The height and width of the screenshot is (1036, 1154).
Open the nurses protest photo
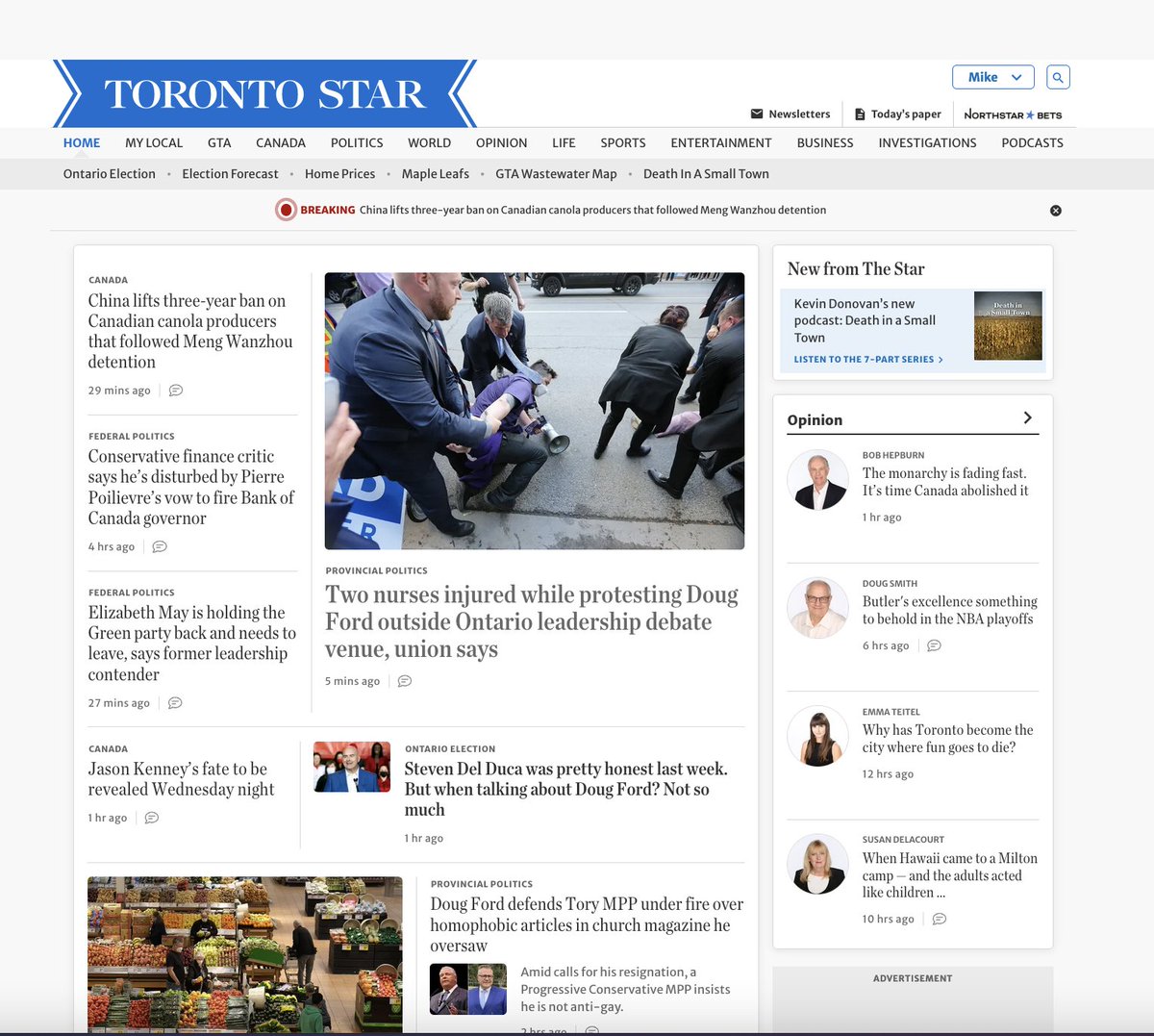[x=535, y=411]
